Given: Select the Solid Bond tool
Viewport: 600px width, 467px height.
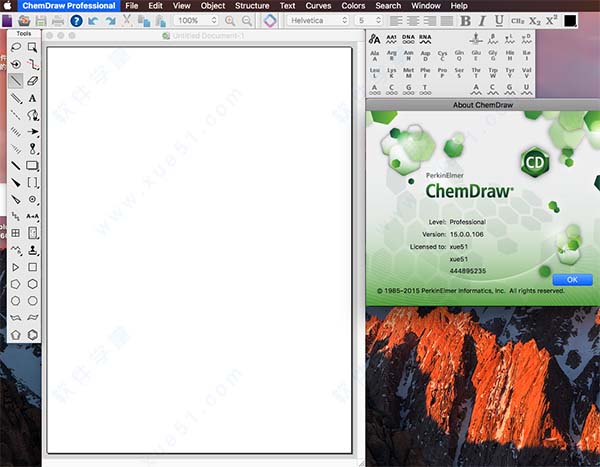Looking at the screenshot, I should (16, 81).
